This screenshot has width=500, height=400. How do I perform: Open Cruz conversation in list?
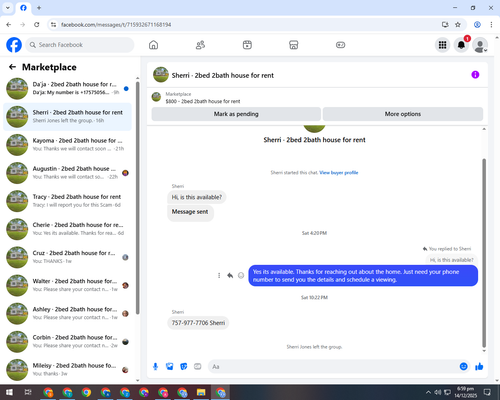pos(67,257)
